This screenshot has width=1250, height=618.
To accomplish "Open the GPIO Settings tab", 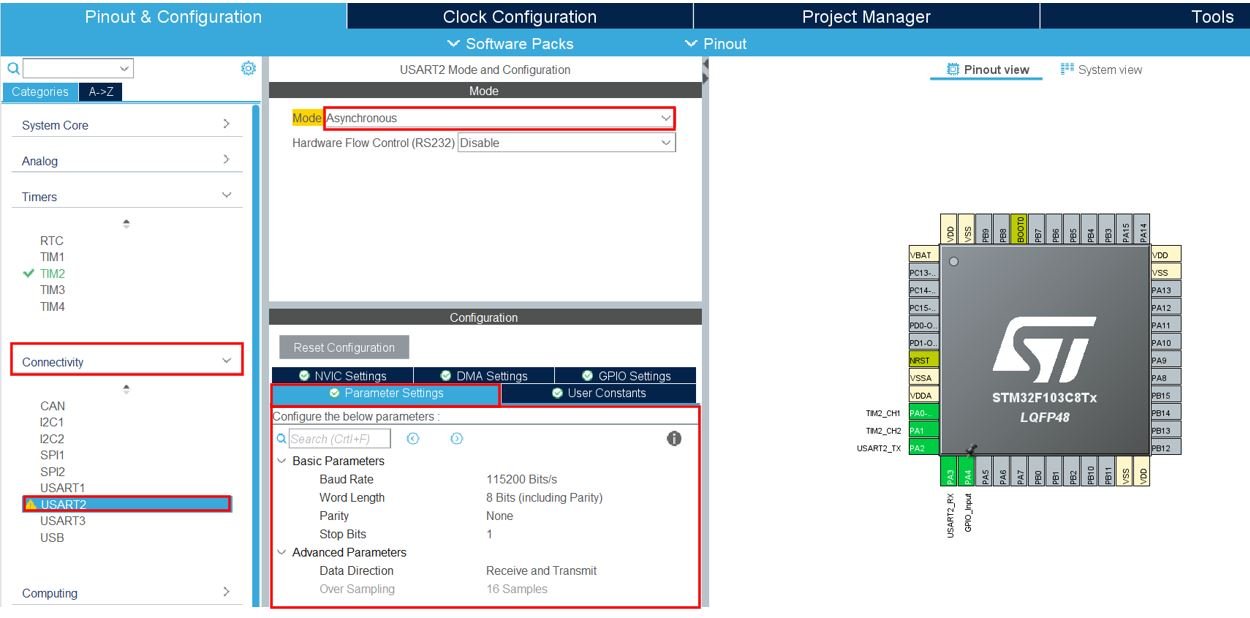I will [x=626, y=376].
